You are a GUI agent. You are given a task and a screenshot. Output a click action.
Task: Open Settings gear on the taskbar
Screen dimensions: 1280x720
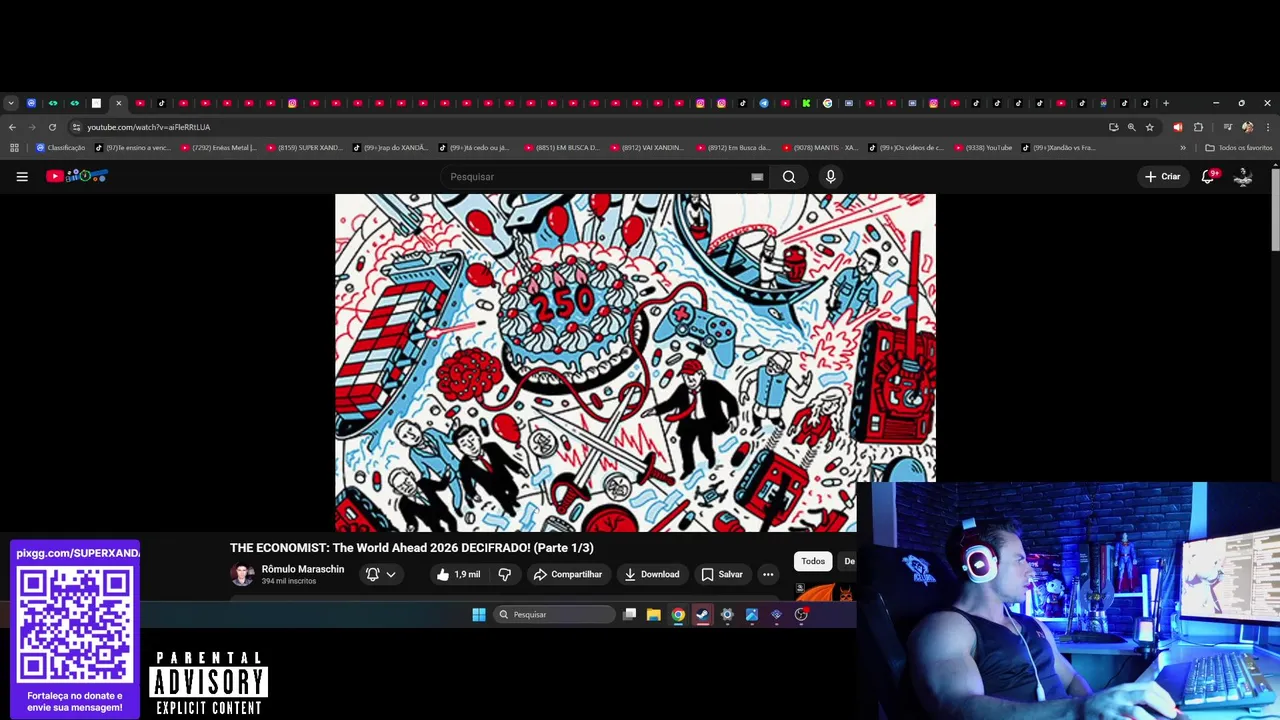[727, 615]
